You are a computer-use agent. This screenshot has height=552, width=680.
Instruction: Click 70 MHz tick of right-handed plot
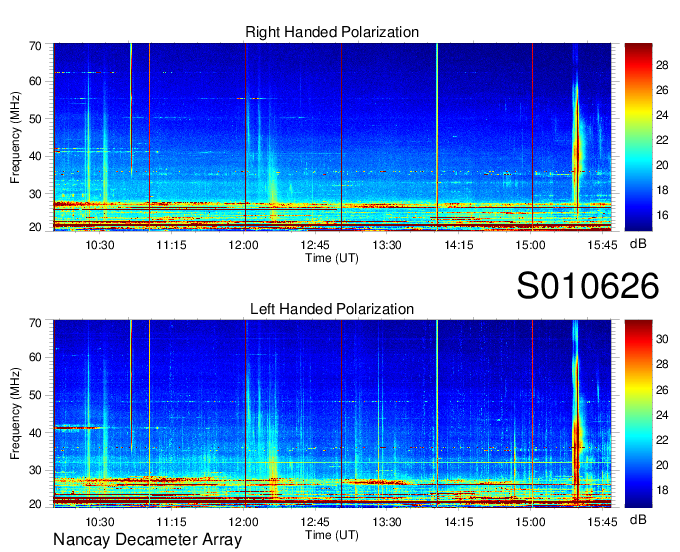(x=35, y=46)
